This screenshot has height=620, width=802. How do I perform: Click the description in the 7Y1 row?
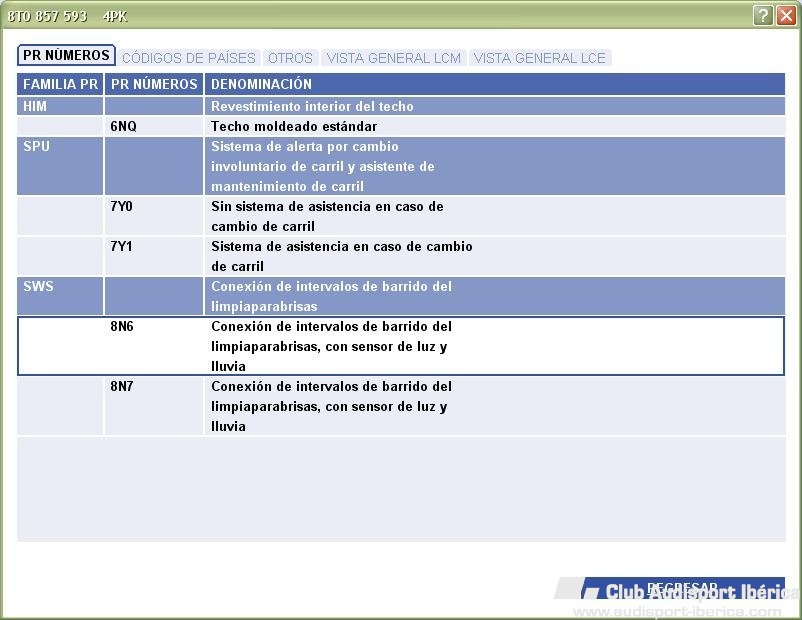pyautogui.click(x=342, y=256)
